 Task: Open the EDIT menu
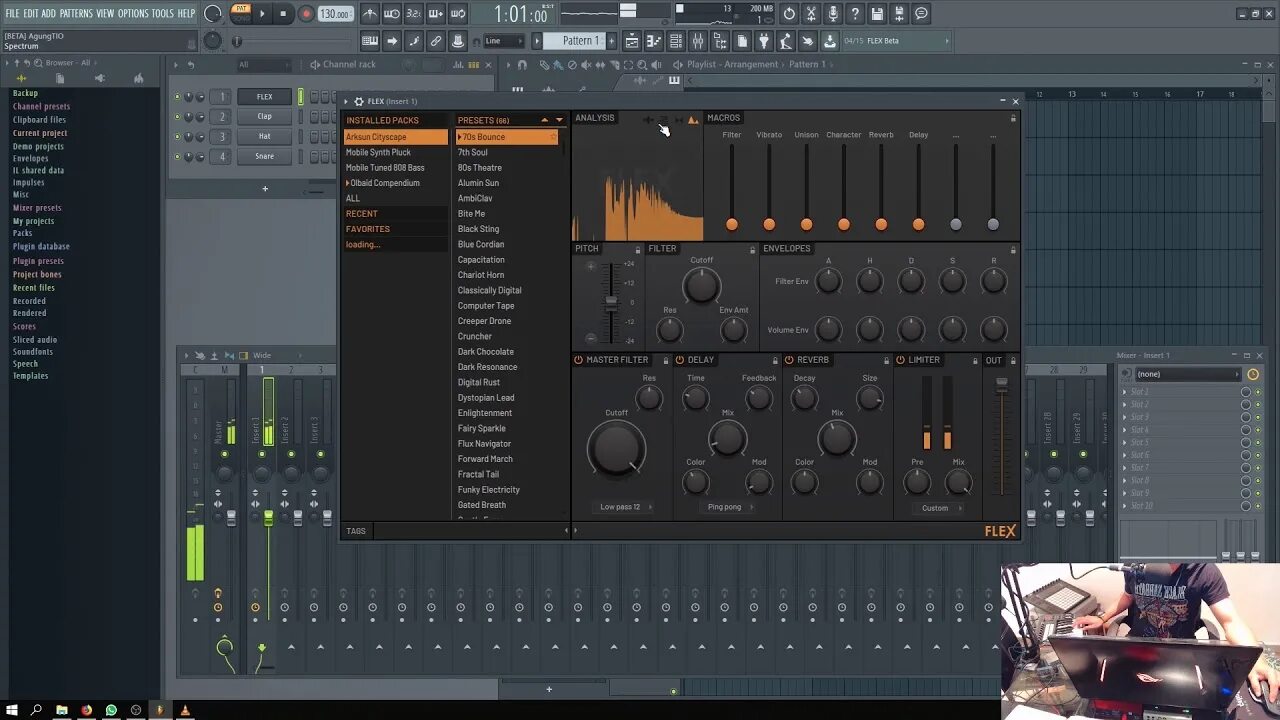[31, 14]
